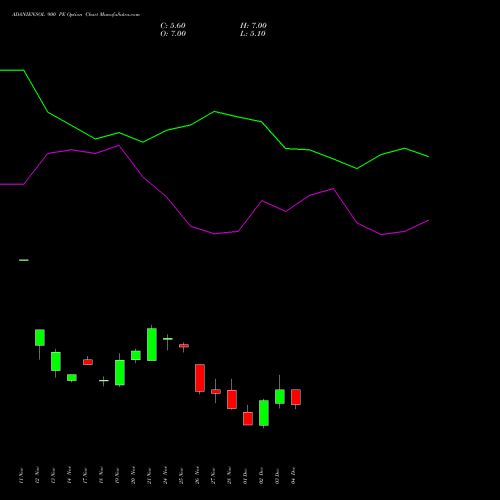Select the tall green candlestick for 21 Nov
This screenshot has width=500, height=500.
click(152, 345)
